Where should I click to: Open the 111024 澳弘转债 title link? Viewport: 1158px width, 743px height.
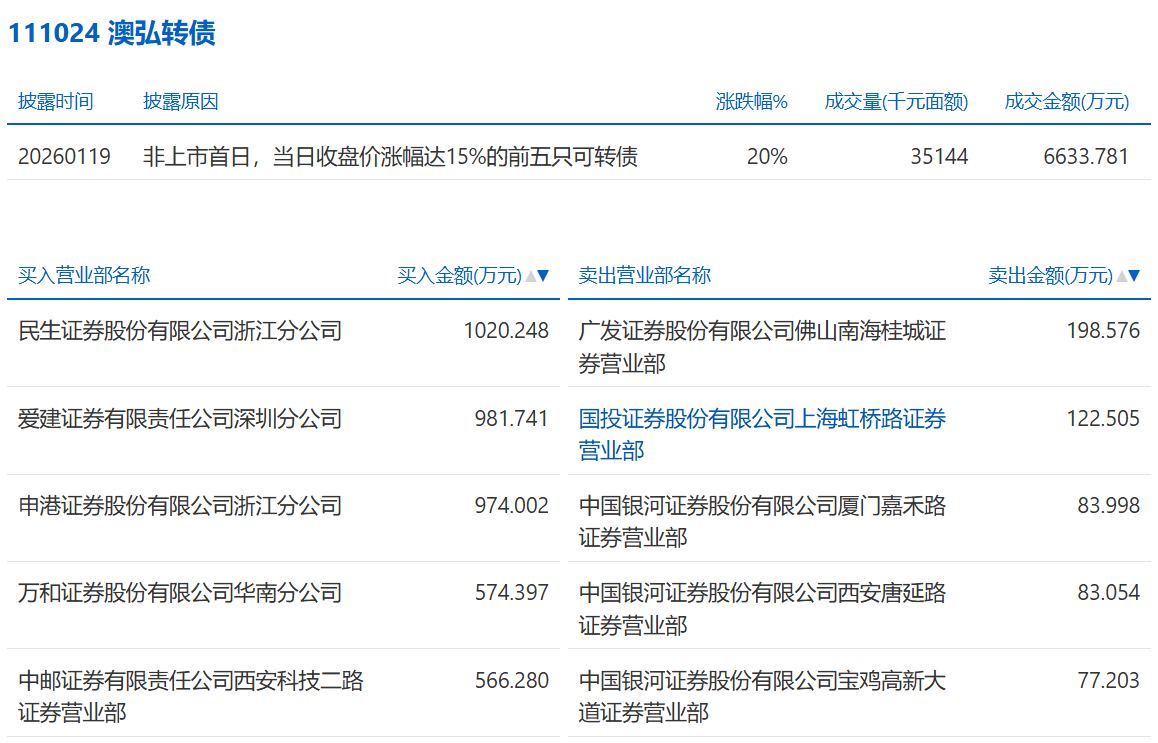click(x=112, y=33)
